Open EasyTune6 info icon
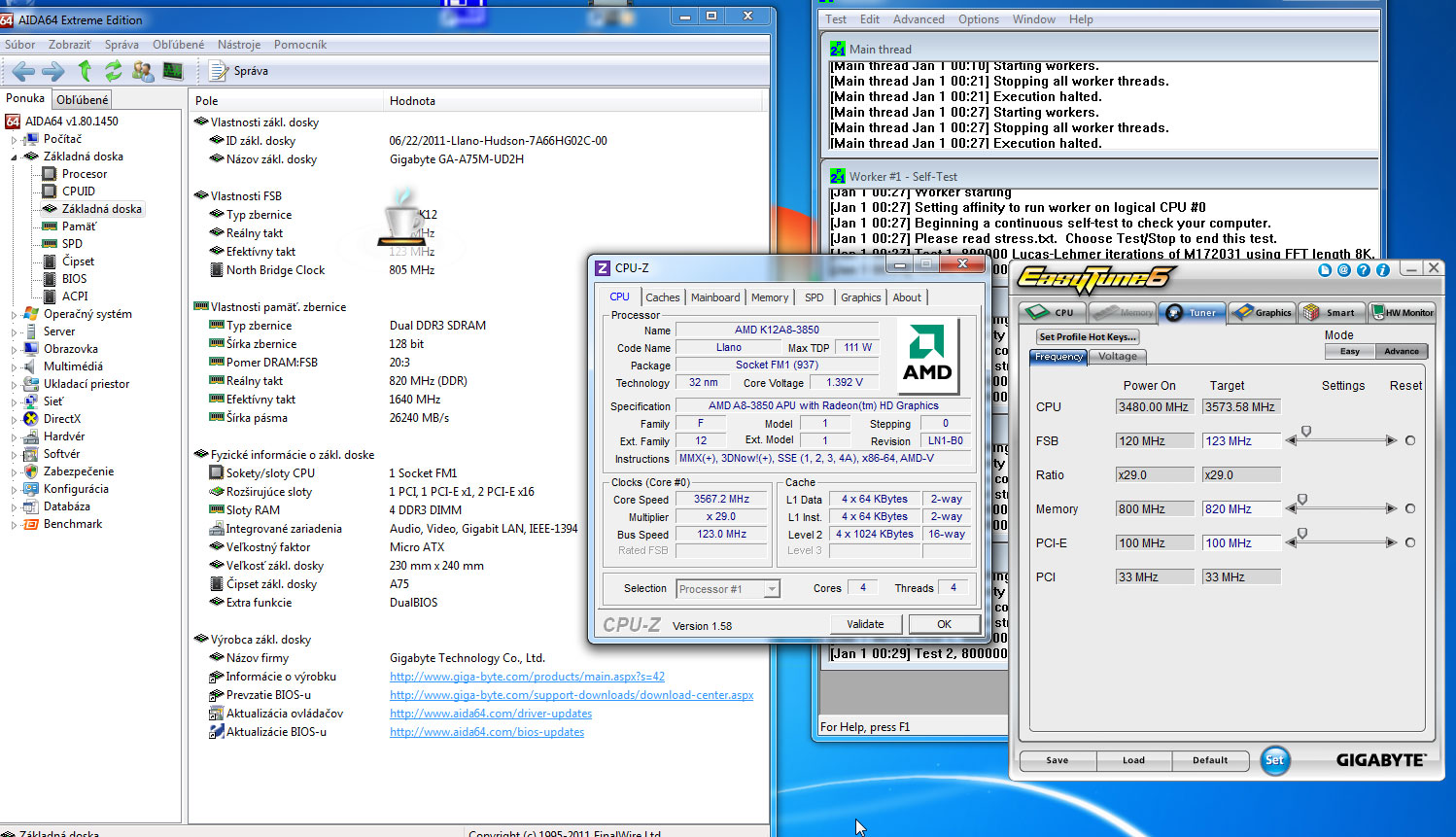This screenshot has width=1456, height=837. pos(1383,270)
